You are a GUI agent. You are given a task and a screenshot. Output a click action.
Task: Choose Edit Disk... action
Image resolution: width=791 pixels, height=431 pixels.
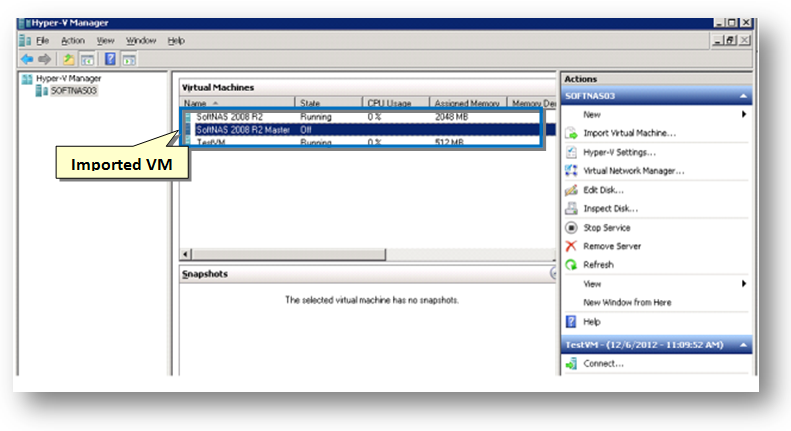[603, 190]
